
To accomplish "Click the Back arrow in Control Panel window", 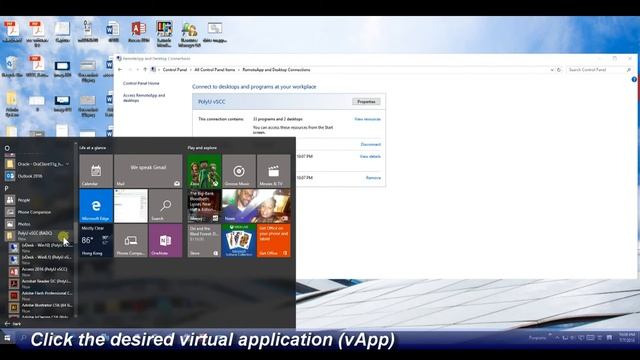I will coord(120,70).
